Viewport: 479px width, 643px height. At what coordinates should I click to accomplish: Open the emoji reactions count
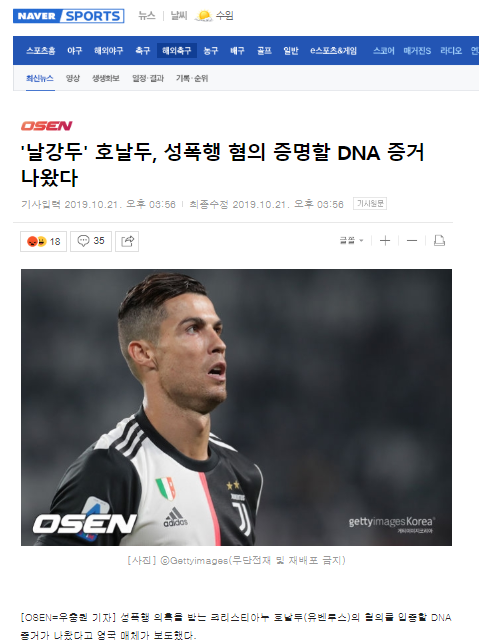(43, 241)
